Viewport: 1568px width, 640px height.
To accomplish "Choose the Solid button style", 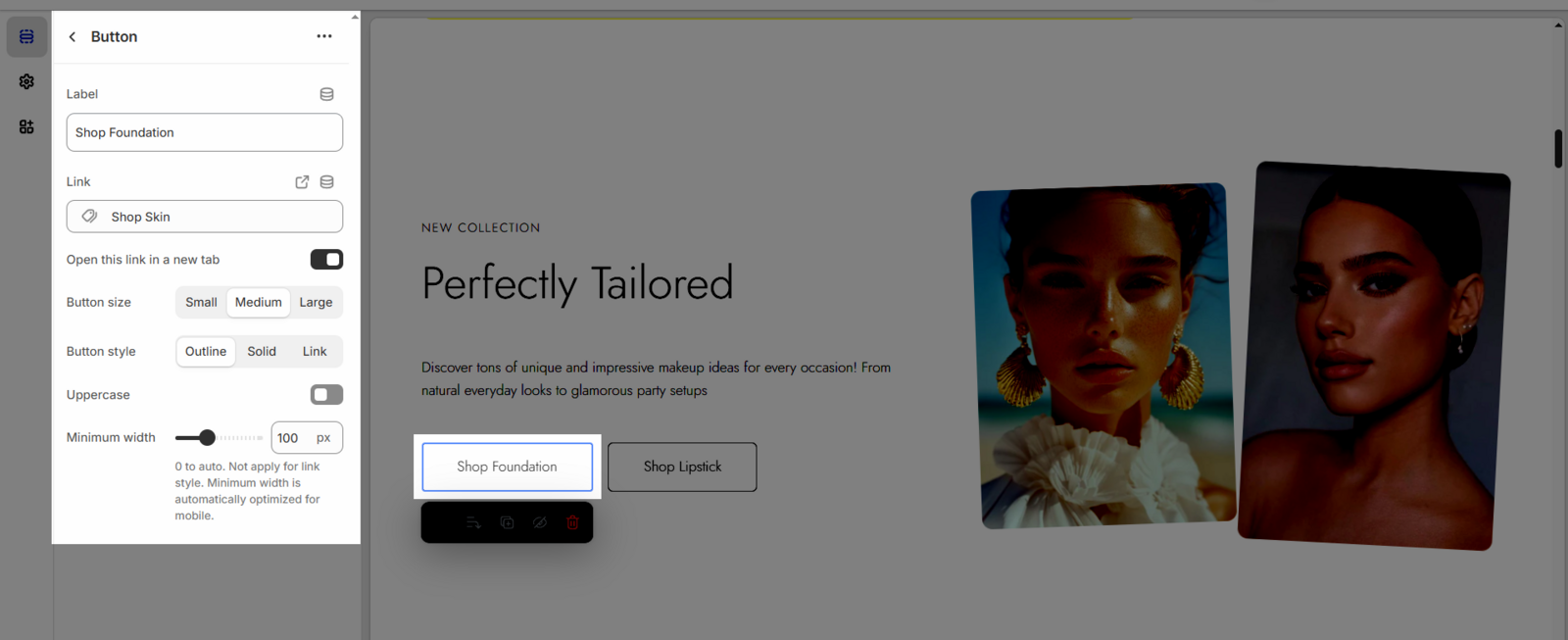I will point(262,352).
